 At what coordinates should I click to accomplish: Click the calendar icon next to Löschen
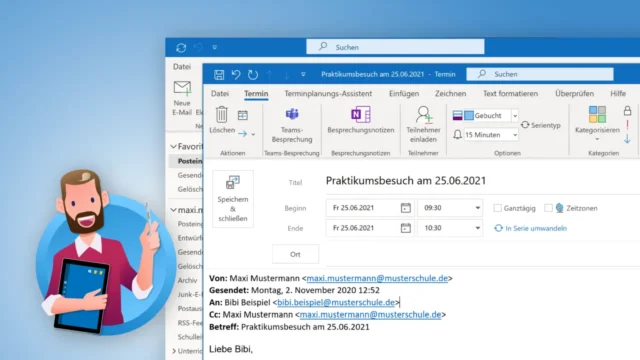click(242, 116)
